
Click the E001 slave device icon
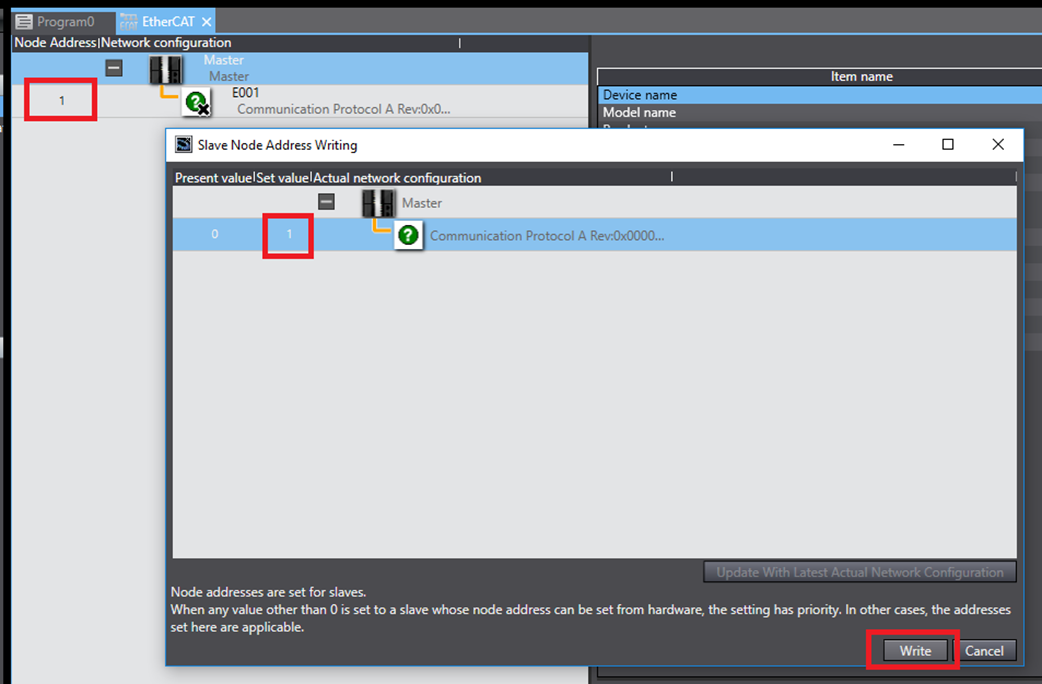196,102
